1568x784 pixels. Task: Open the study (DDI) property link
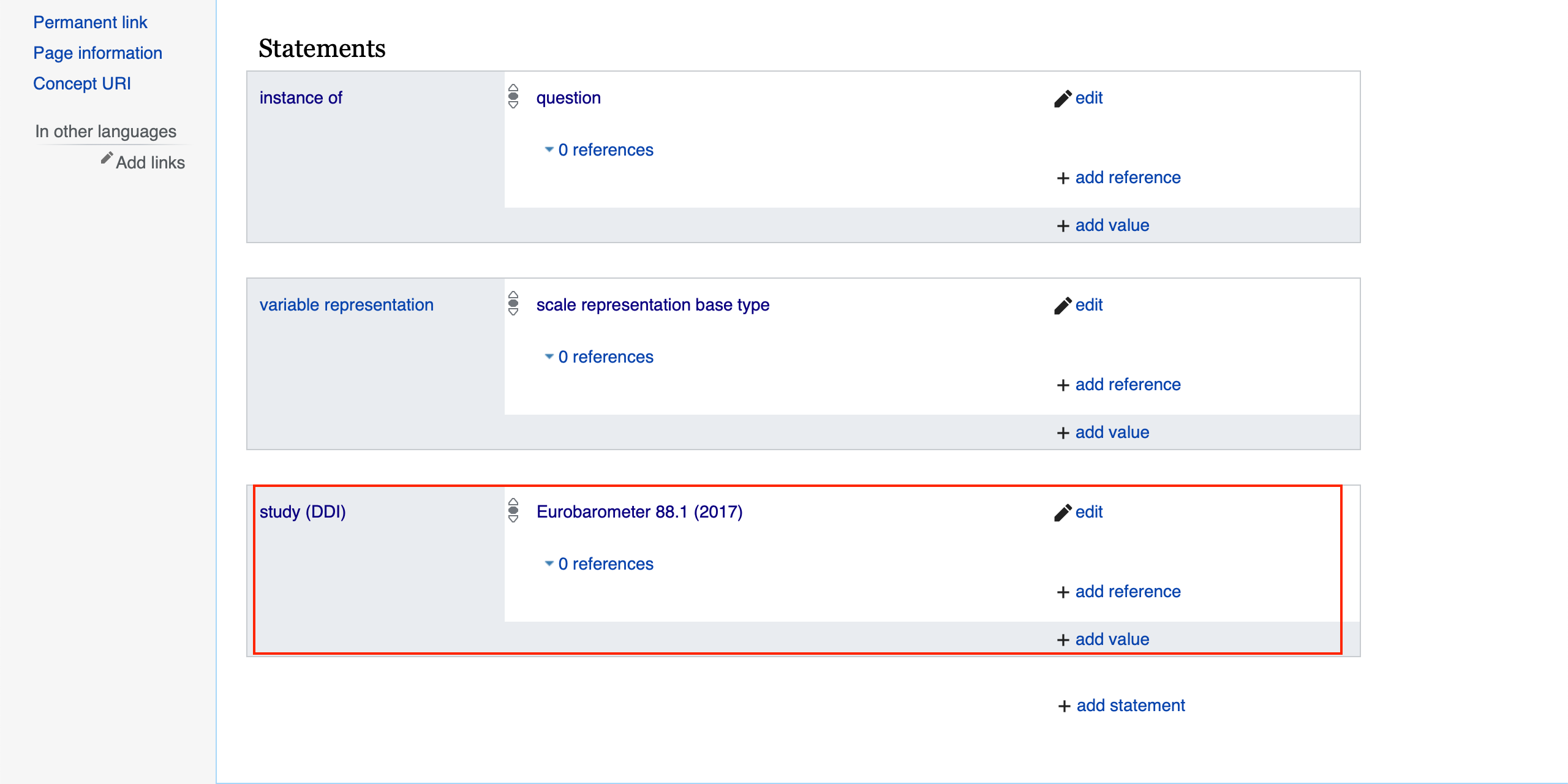coord(303,512)
